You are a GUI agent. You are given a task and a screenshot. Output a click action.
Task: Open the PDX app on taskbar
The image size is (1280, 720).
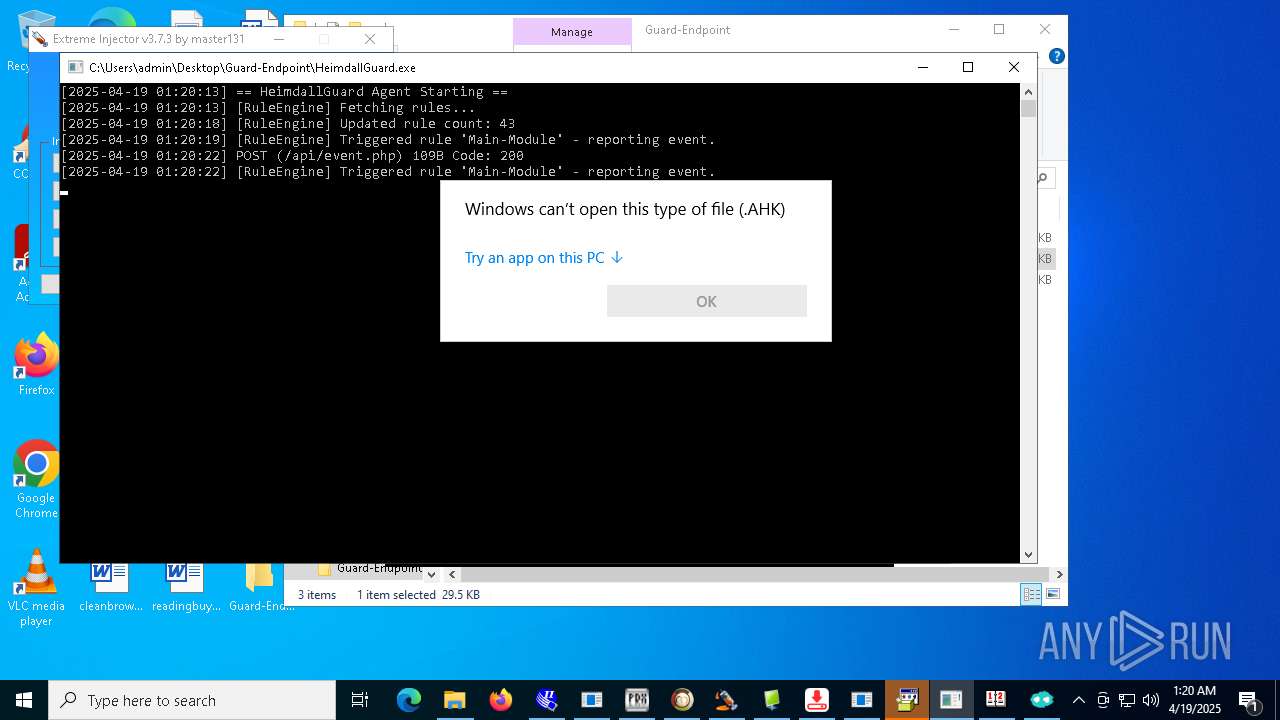click(637, 700)
